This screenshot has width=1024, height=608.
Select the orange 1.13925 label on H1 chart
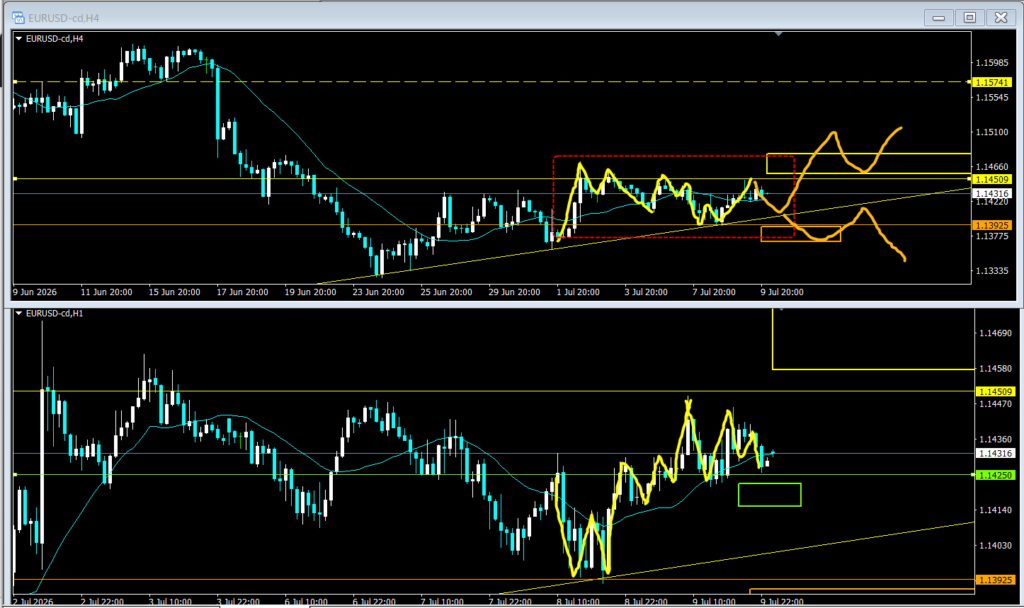(x=995, y=580)
